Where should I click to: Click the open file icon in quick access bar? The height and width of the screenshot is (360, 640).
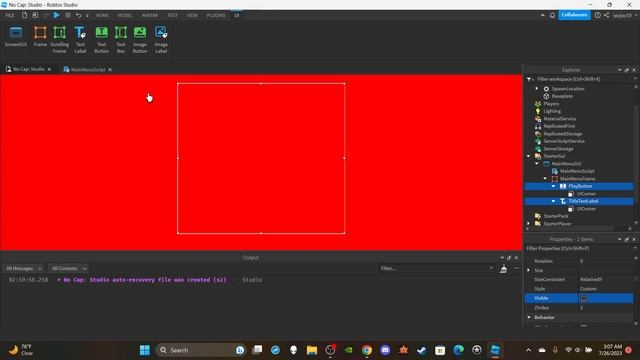[35, 15]
